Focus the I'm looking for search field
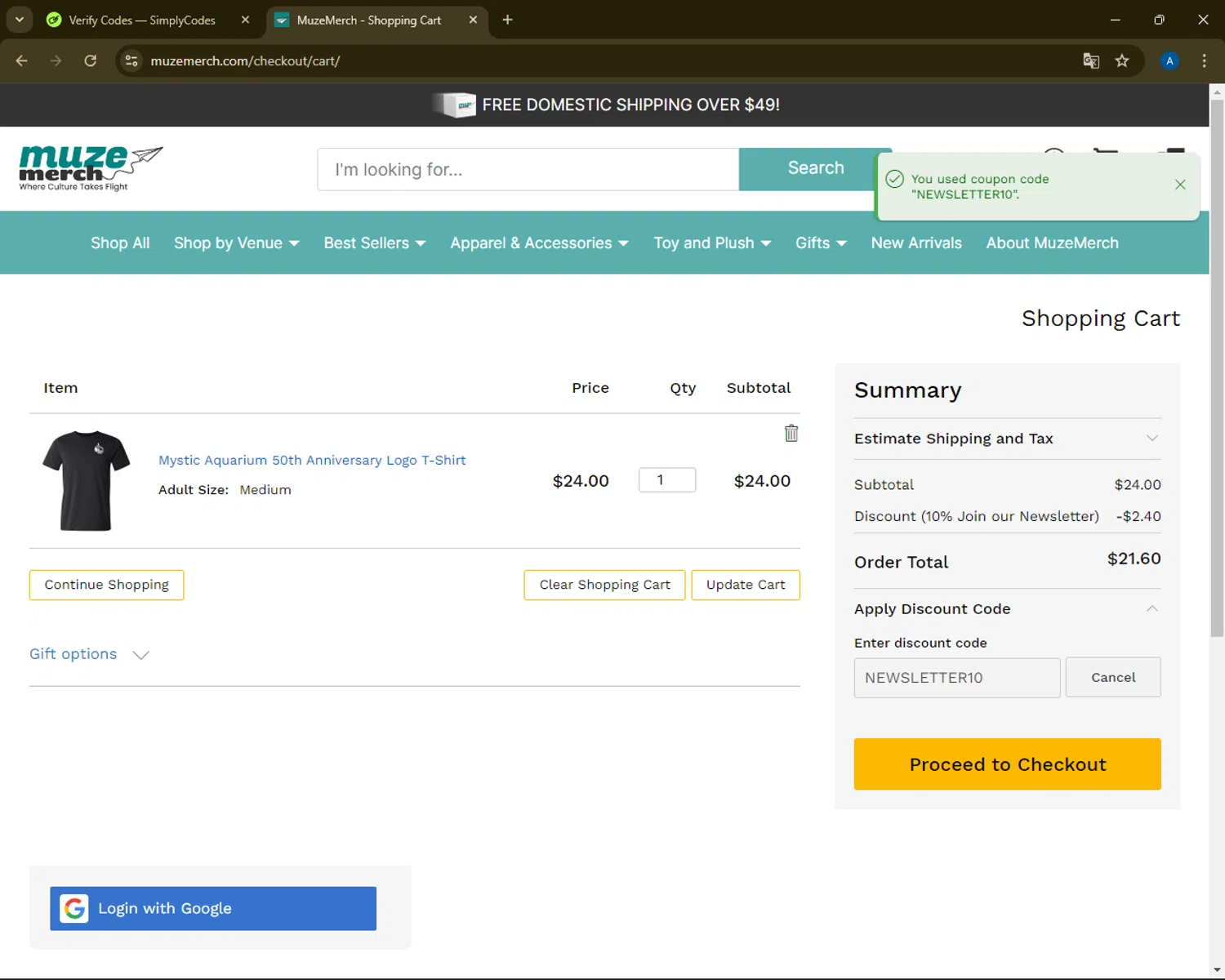Viewport: 1225px width, 980px height. tap(528, 170)
